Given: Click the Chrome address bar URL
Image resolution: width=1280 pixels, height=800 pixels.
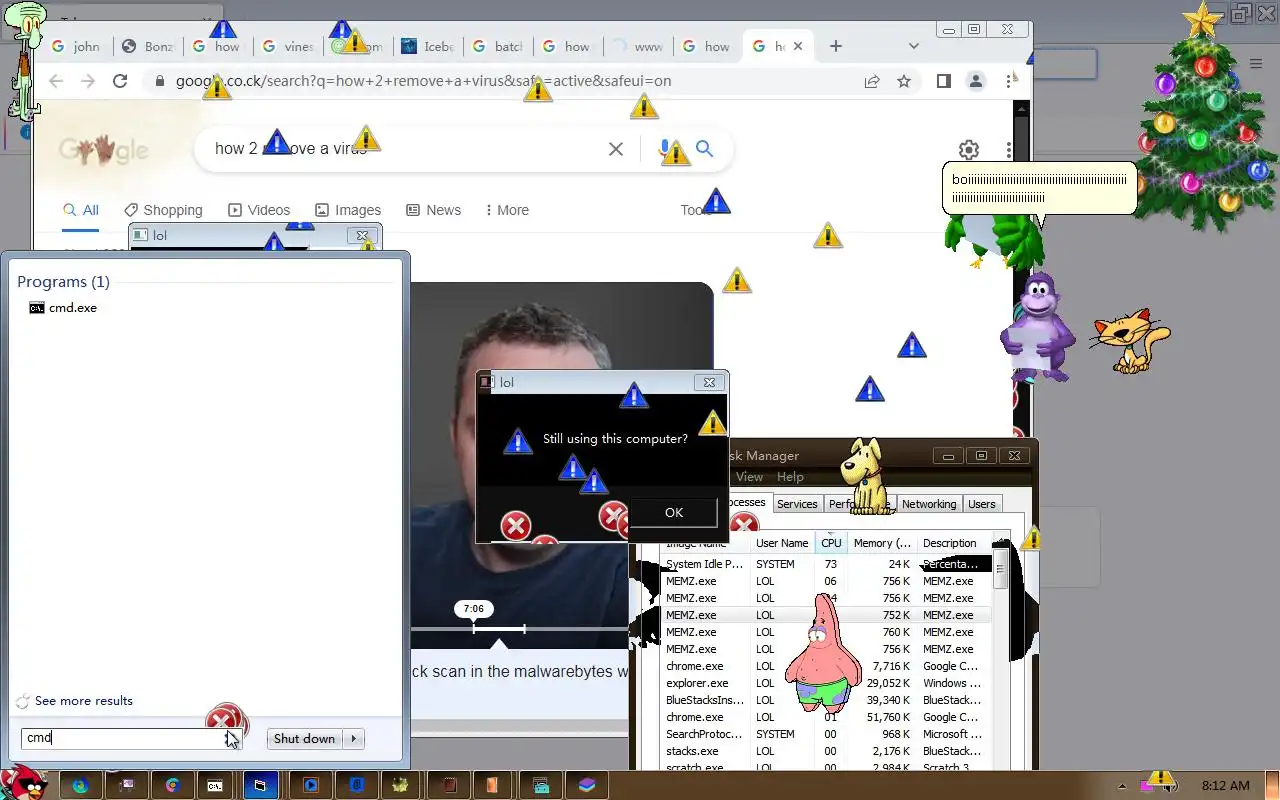Looking at the screenshot, I should (x=423, y=81).
